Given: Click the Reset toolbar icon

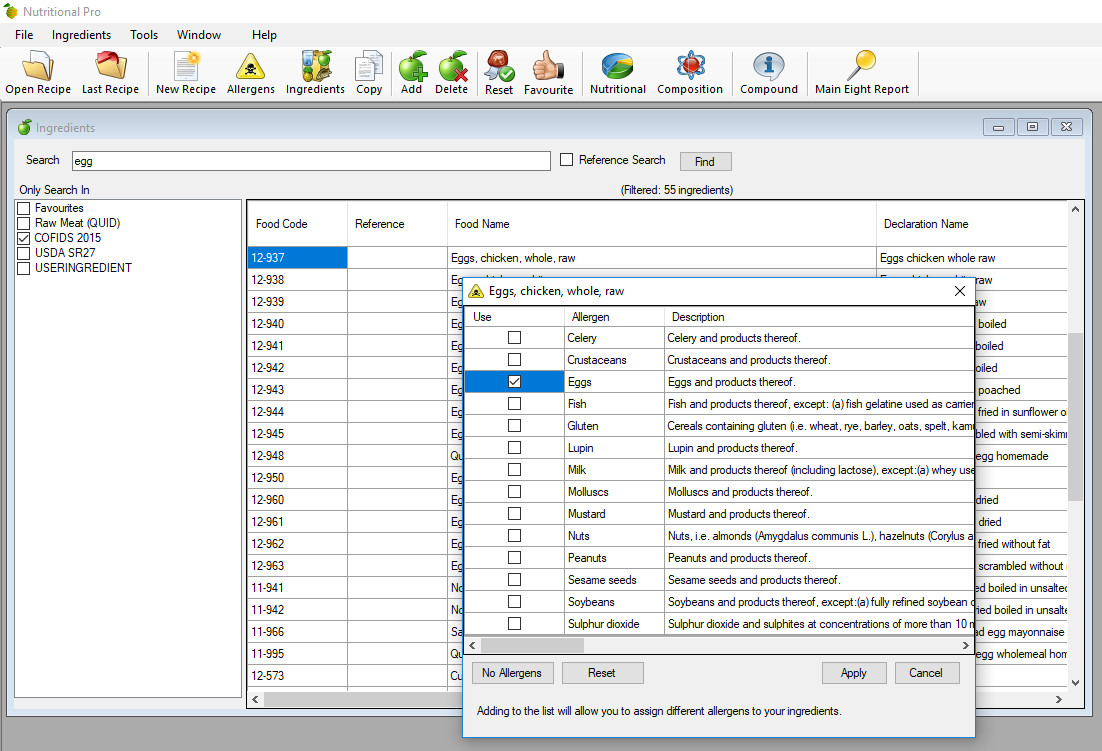Looking at the screenshot, I should tap(499, 73).
